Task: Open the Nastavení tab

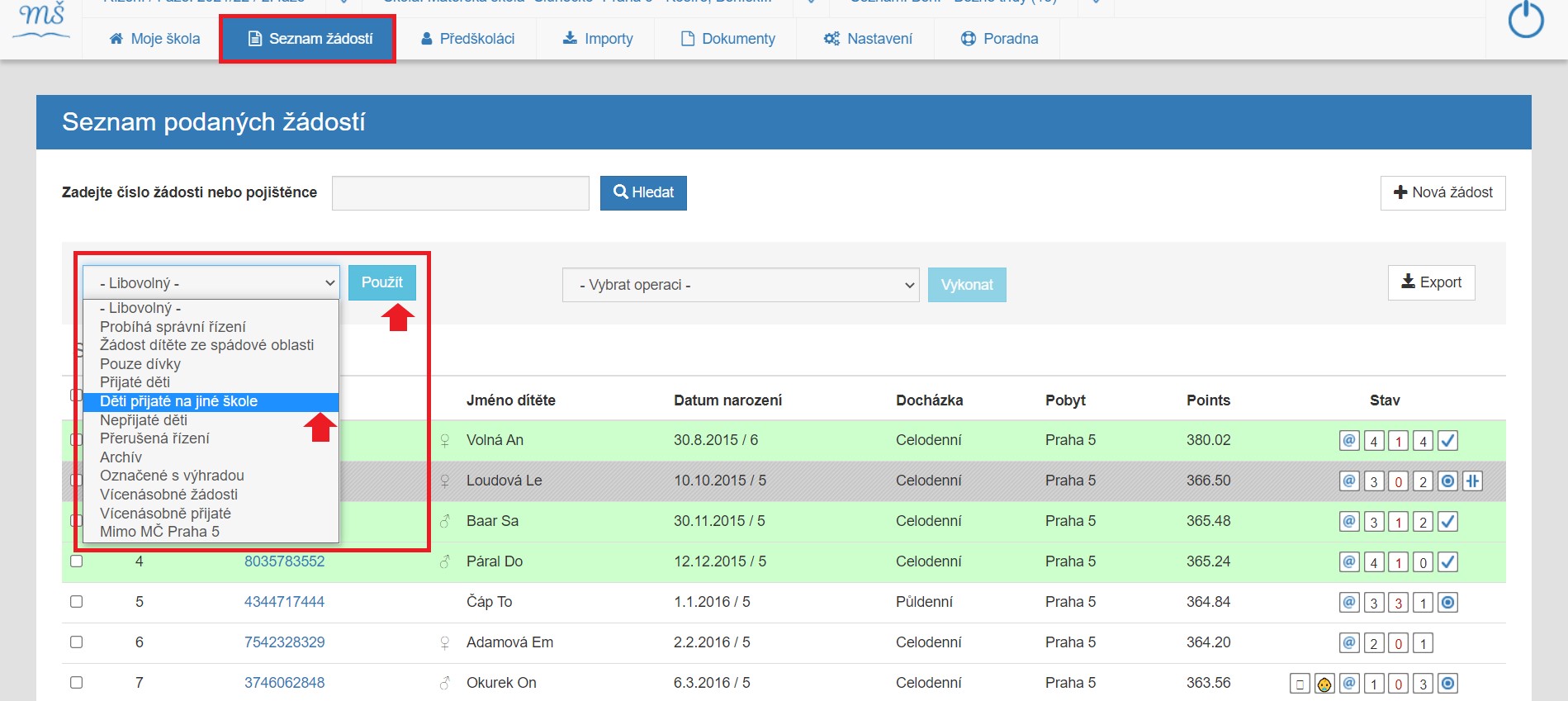Action: click(867, 39)
